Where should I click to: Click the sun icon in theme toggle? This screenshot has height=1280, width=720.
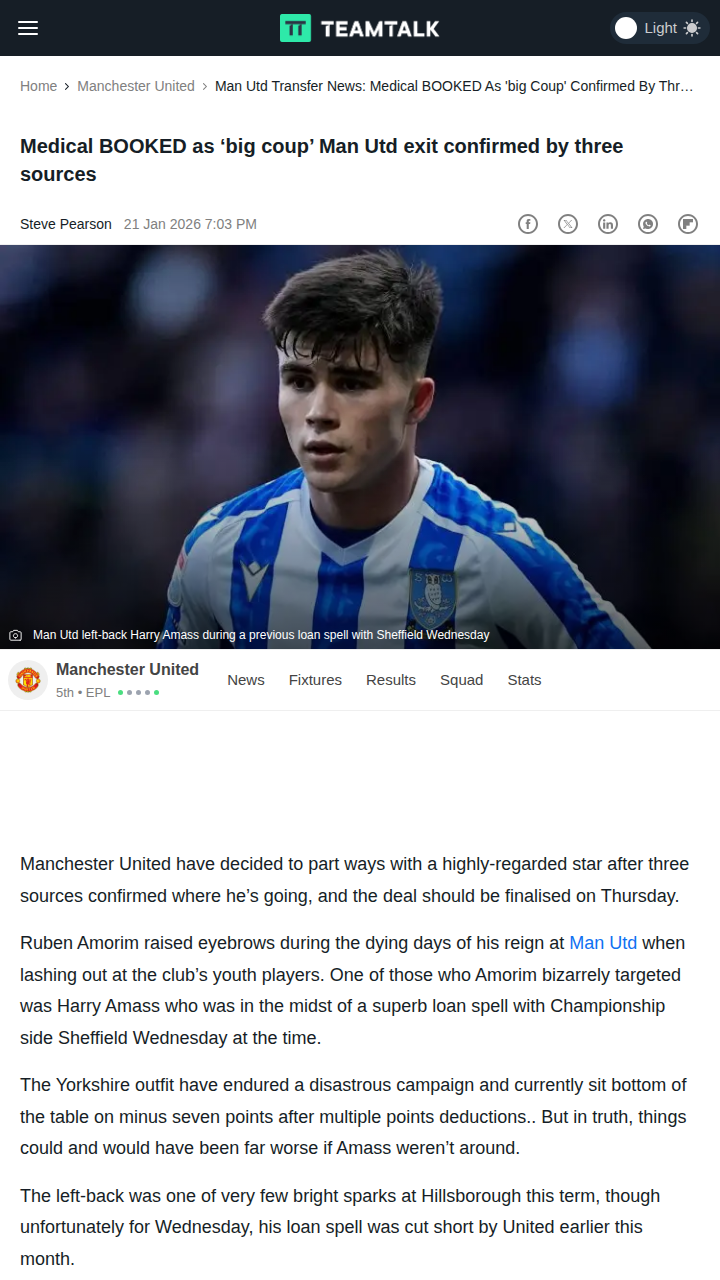(692, 28)
